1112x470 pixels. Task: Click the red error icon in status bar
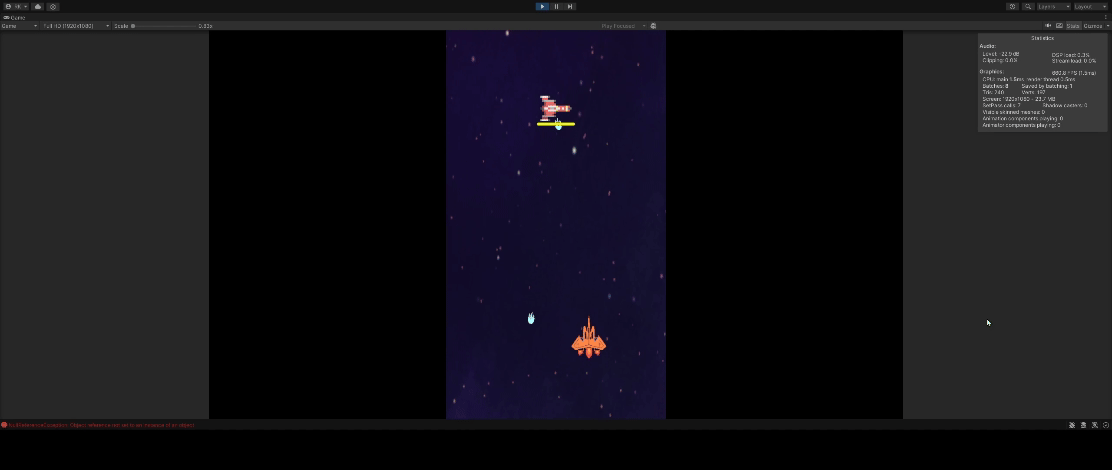point(4,425)
